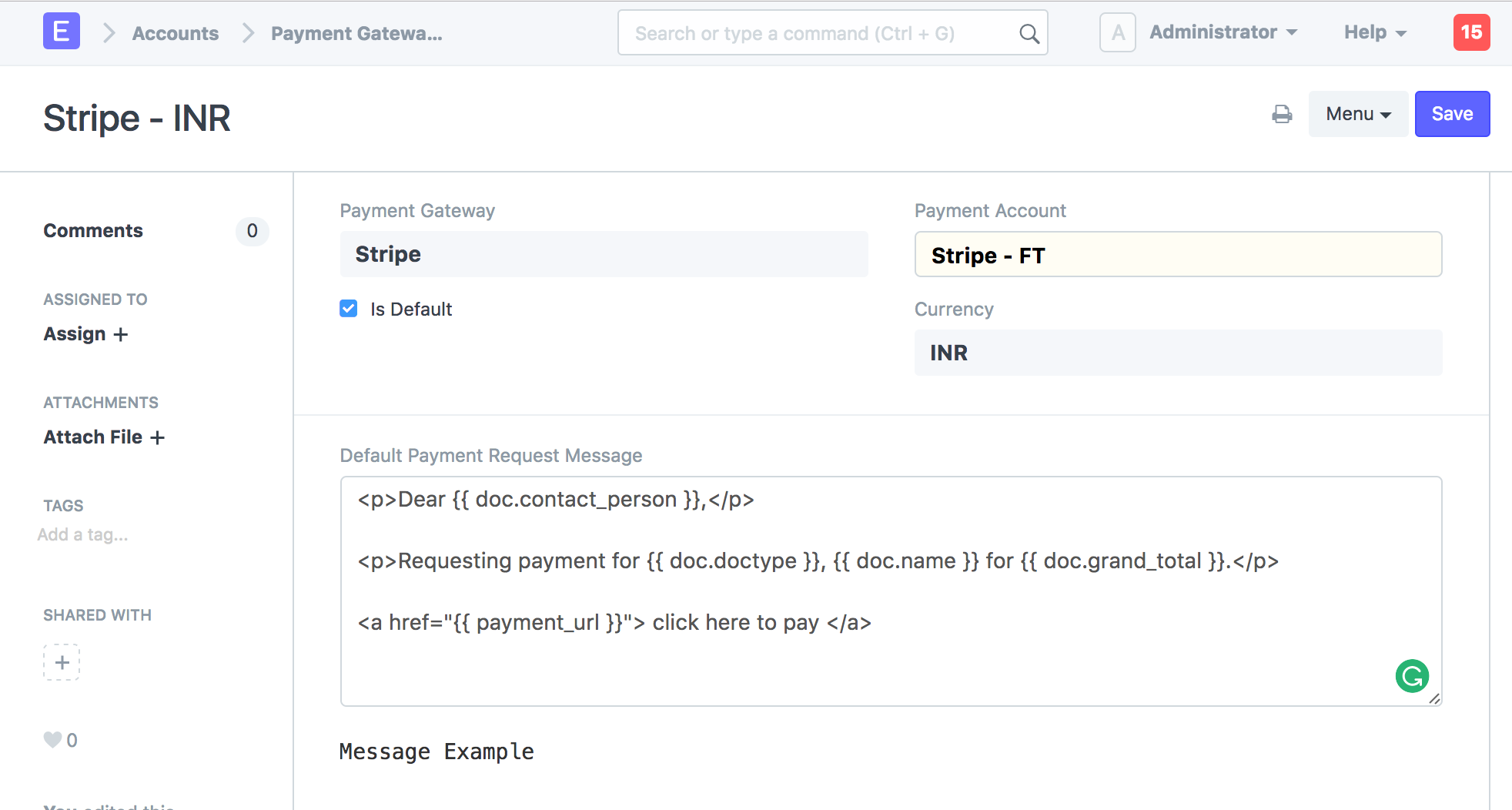Click the Shared With plus icon

point(62,662)
